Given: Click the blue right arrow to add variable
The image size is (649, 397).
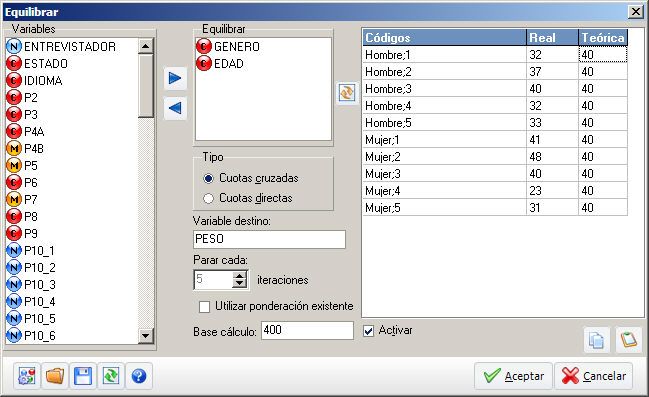Looking at the screenshot, I should click(175, 78).
